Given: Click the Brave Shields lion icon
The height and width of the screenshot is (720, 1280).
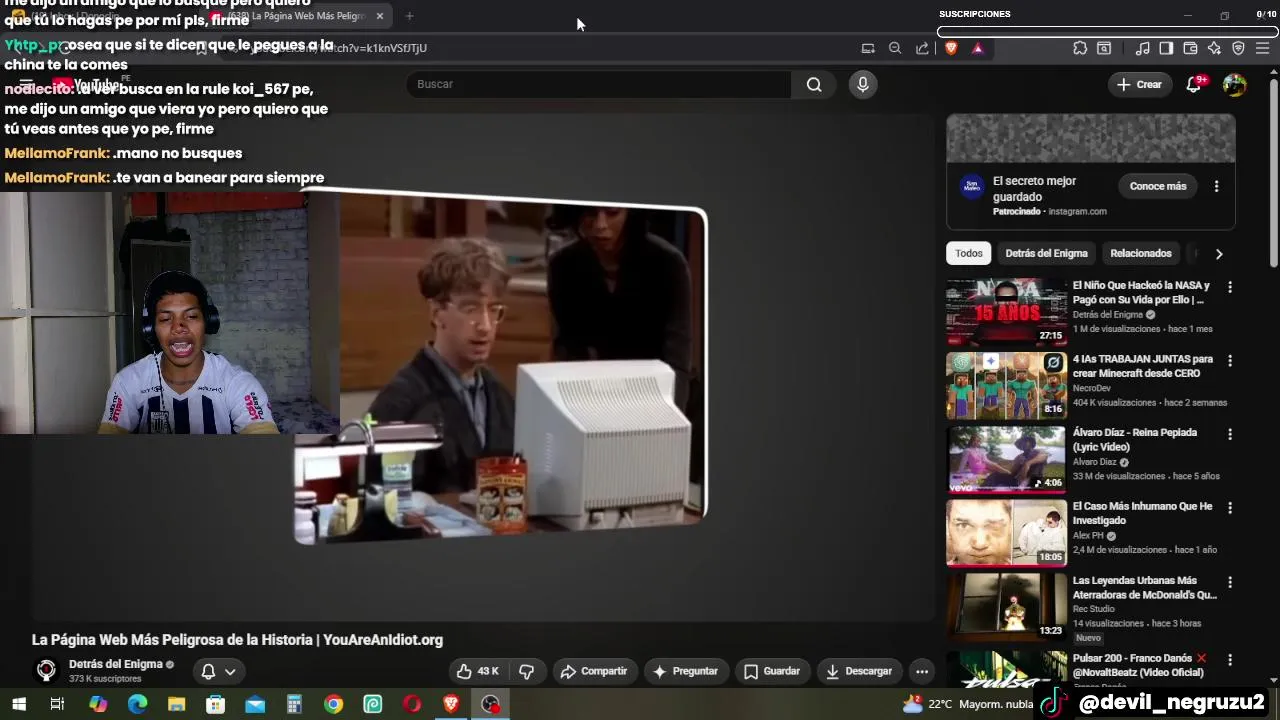Looking at the screenshot, I should (x=951, y=48).
